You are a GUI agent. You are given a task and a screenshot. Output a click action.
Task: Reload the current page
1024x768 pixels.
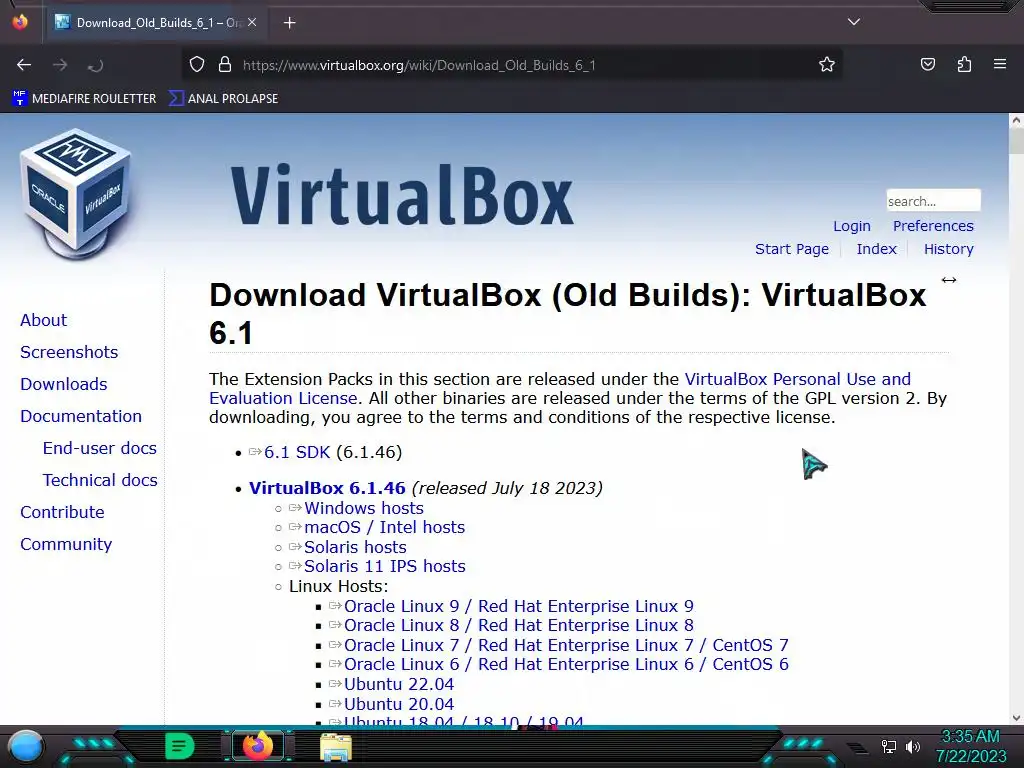click(x=95, y=65)
